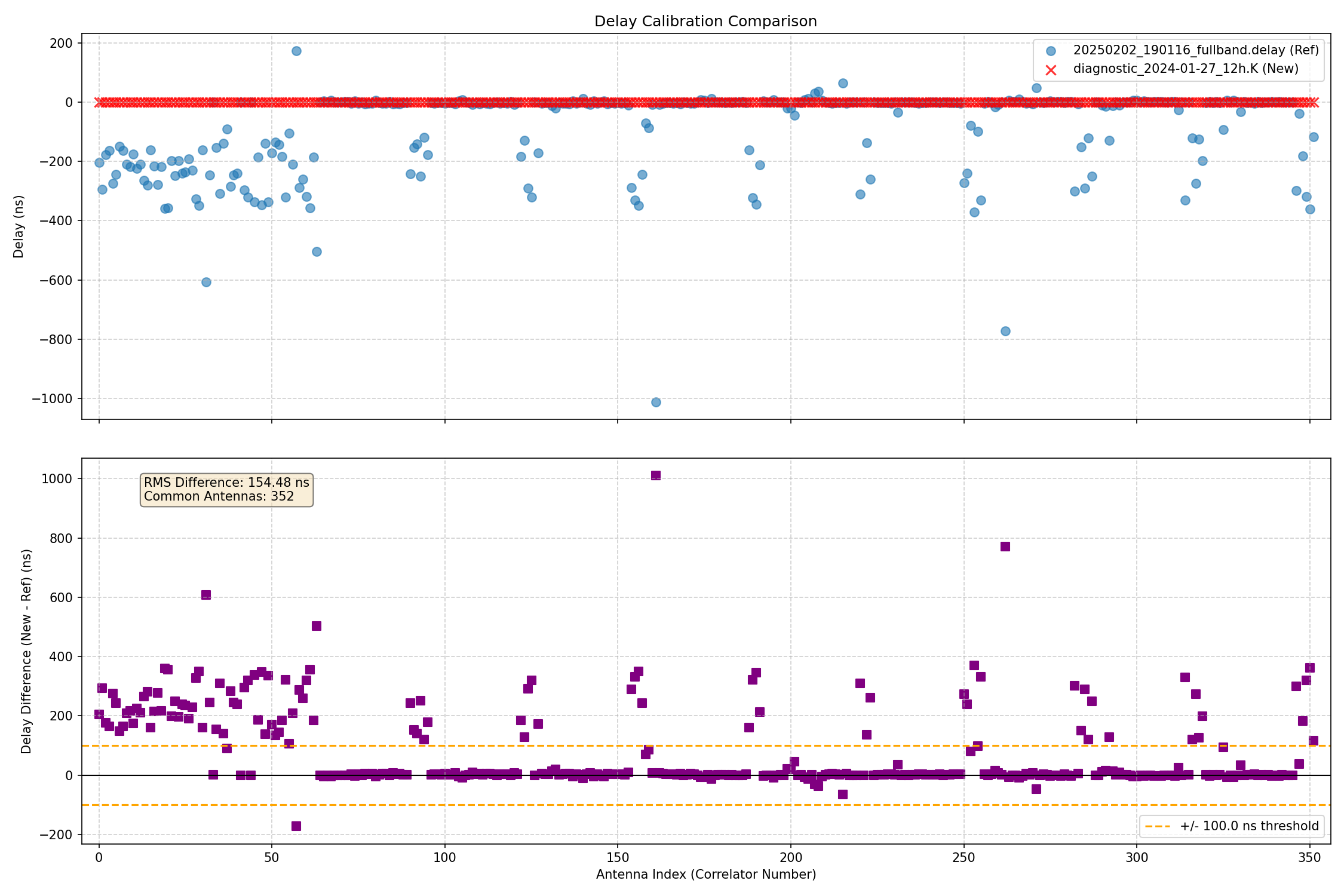1344x896 pixels.
Task: Click the Delay (ns) y-axis label
Action: 19,226
